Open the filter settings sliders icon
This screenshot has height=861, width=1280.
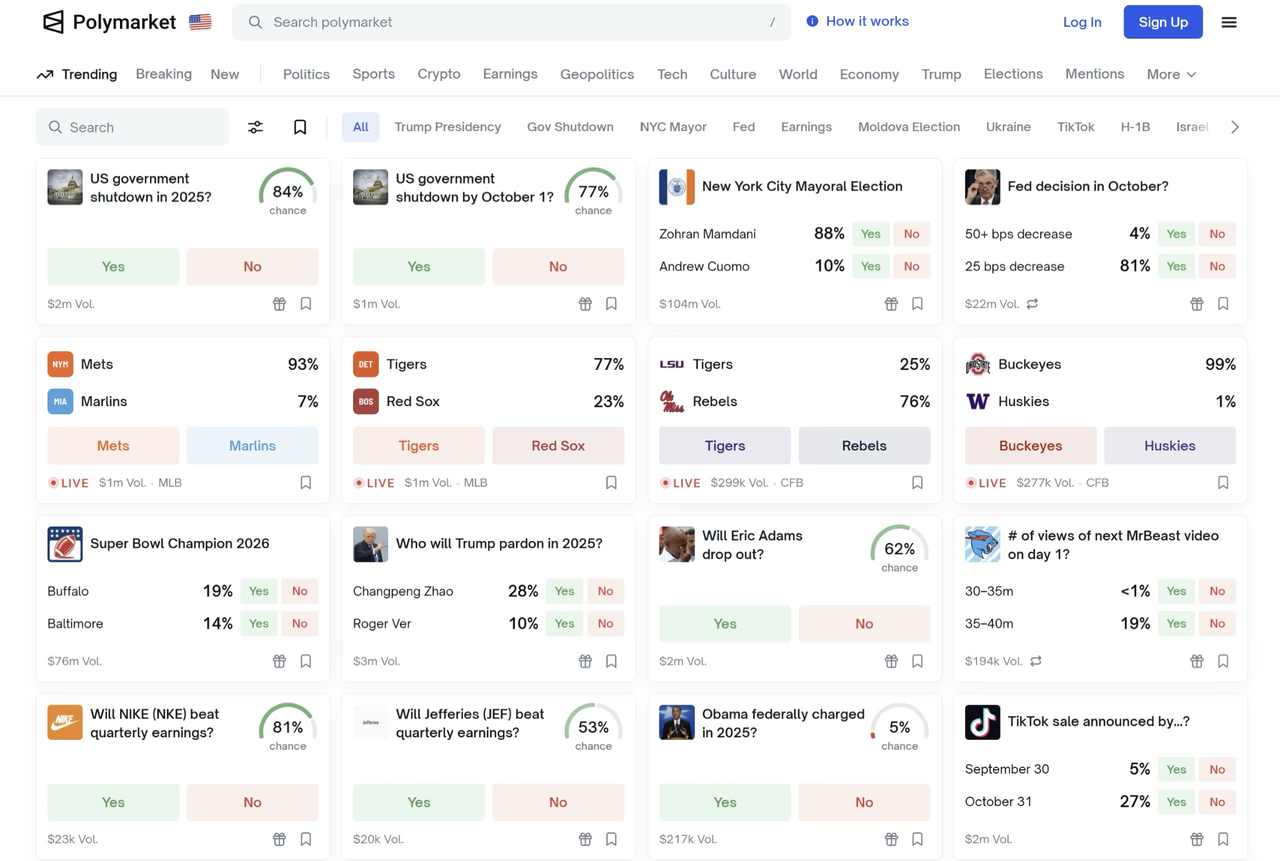256,127
